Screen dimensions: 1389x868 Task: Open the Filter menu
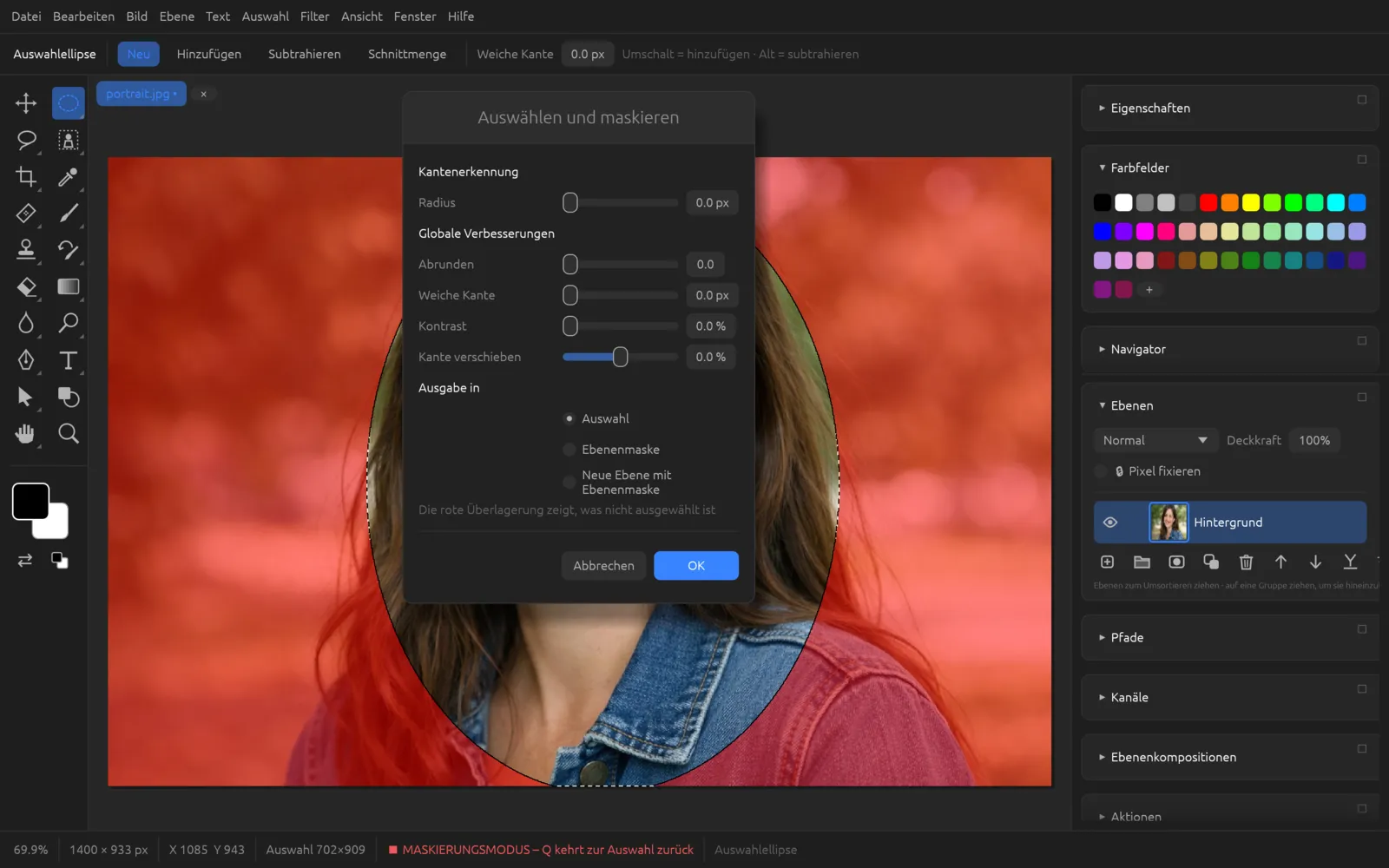314,16
